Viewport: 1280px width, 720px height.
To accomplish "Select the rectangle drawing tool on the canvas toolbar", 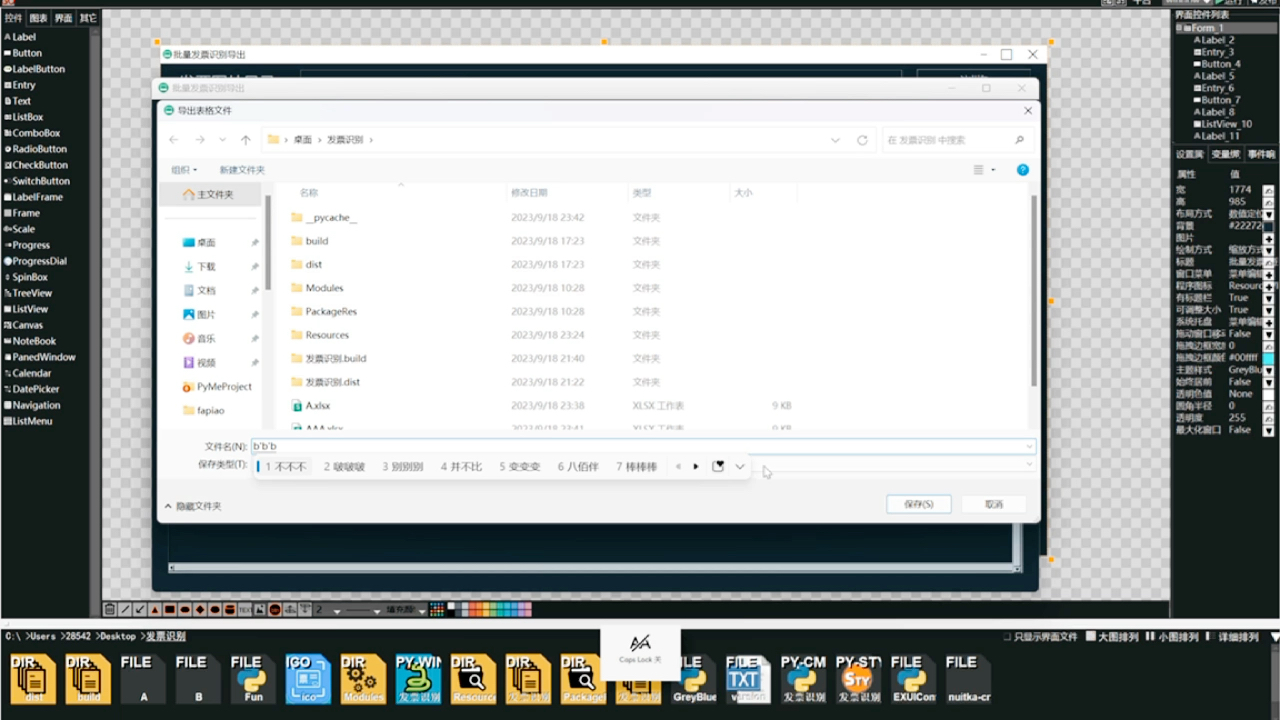I will click(168, 609).
